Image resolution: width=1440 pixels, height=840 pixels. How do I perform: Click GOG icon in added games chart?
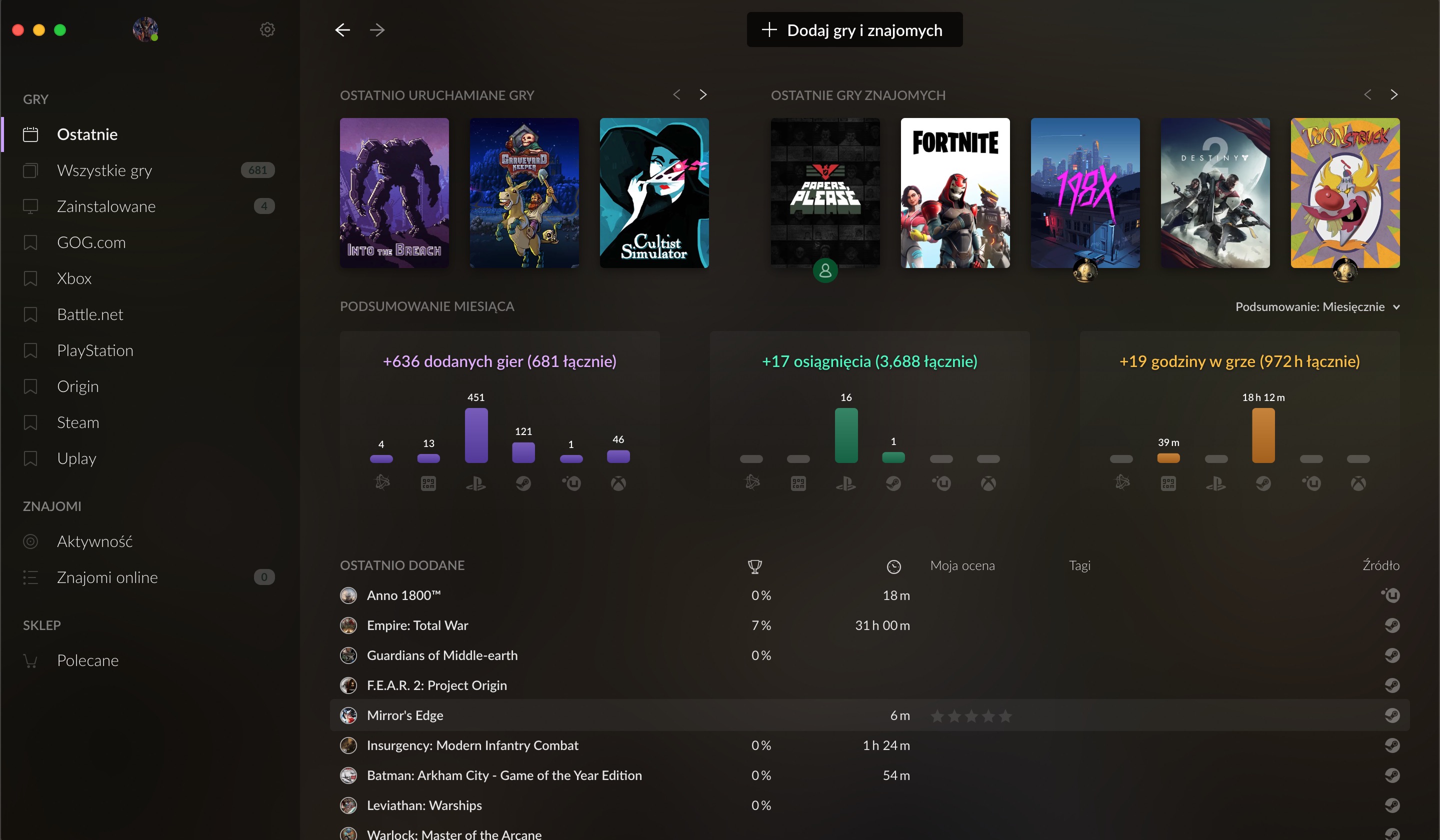coord(428,483)
